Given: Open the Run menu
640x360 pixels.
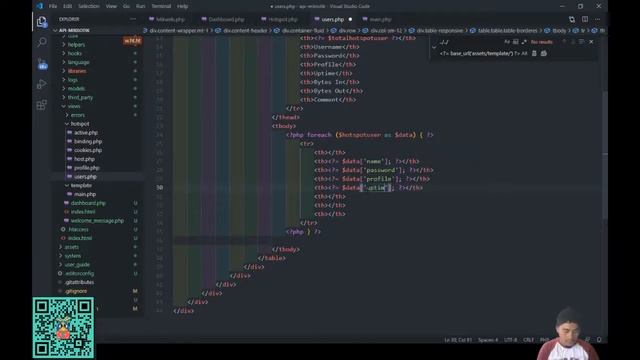Looking at the screenshot, I should (140, 6).
